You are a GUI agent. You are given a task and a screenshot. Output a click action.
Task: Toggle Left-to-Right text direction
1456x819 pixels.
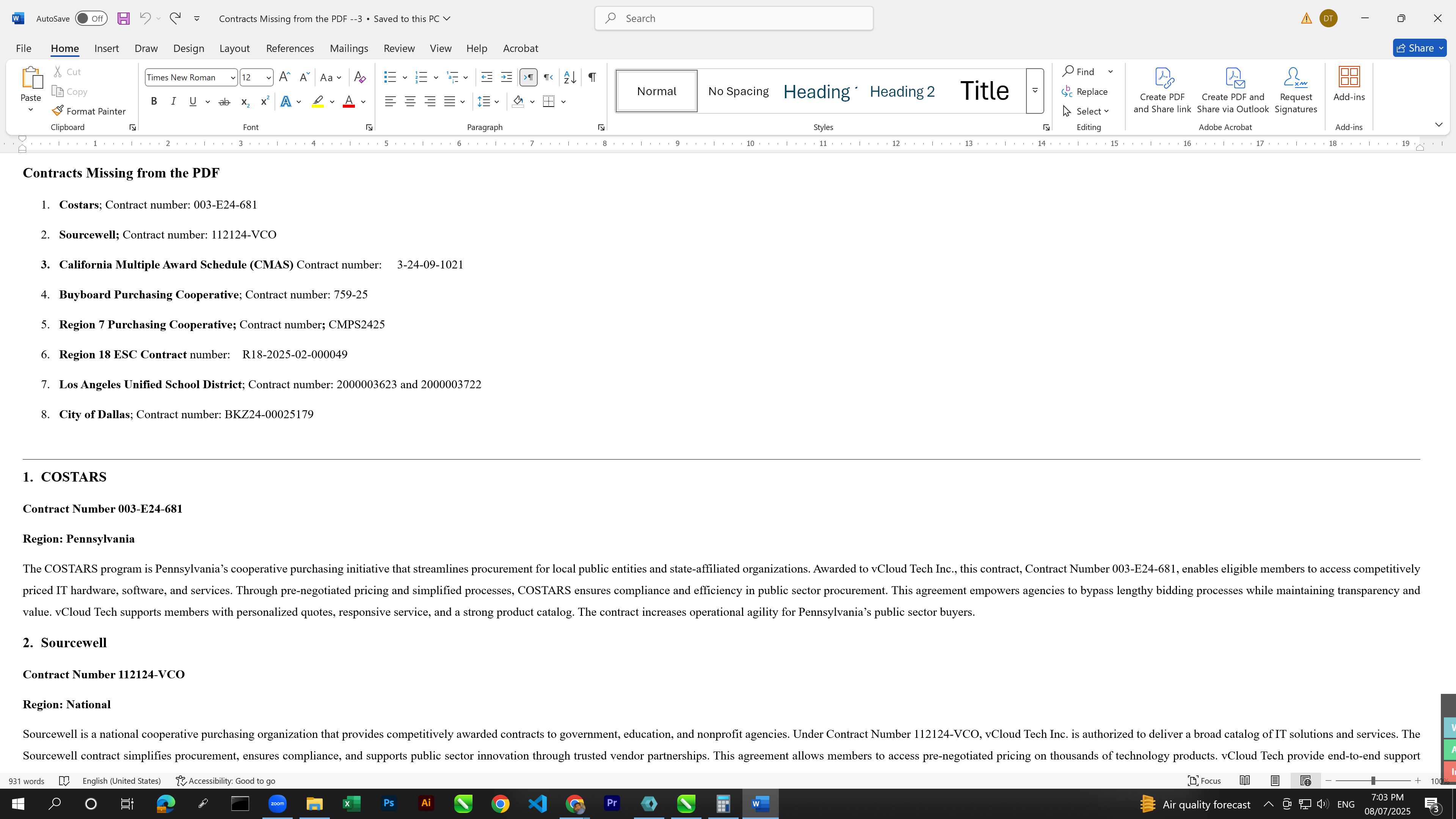[529, 77]
